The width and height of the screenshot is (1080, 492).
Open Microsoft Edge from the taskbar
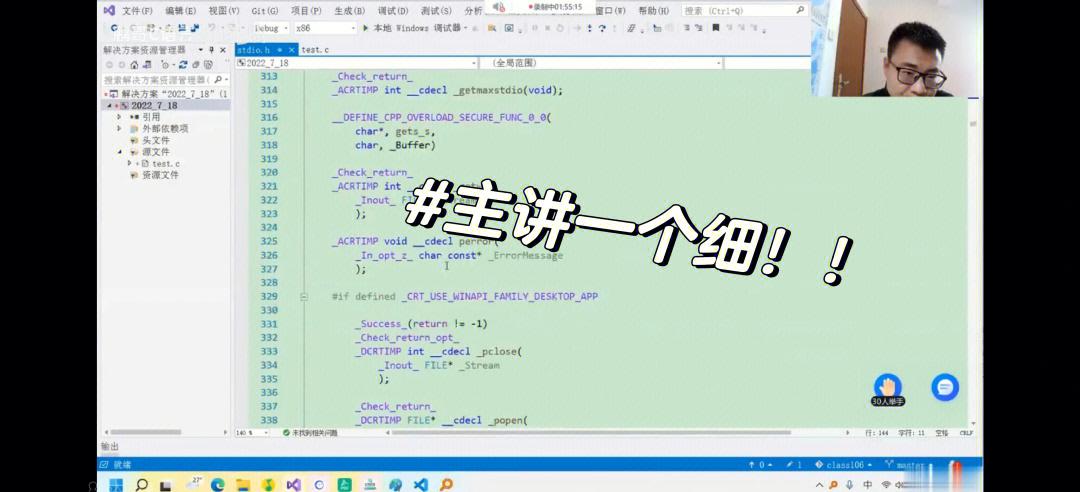click(x=218, y=484)
